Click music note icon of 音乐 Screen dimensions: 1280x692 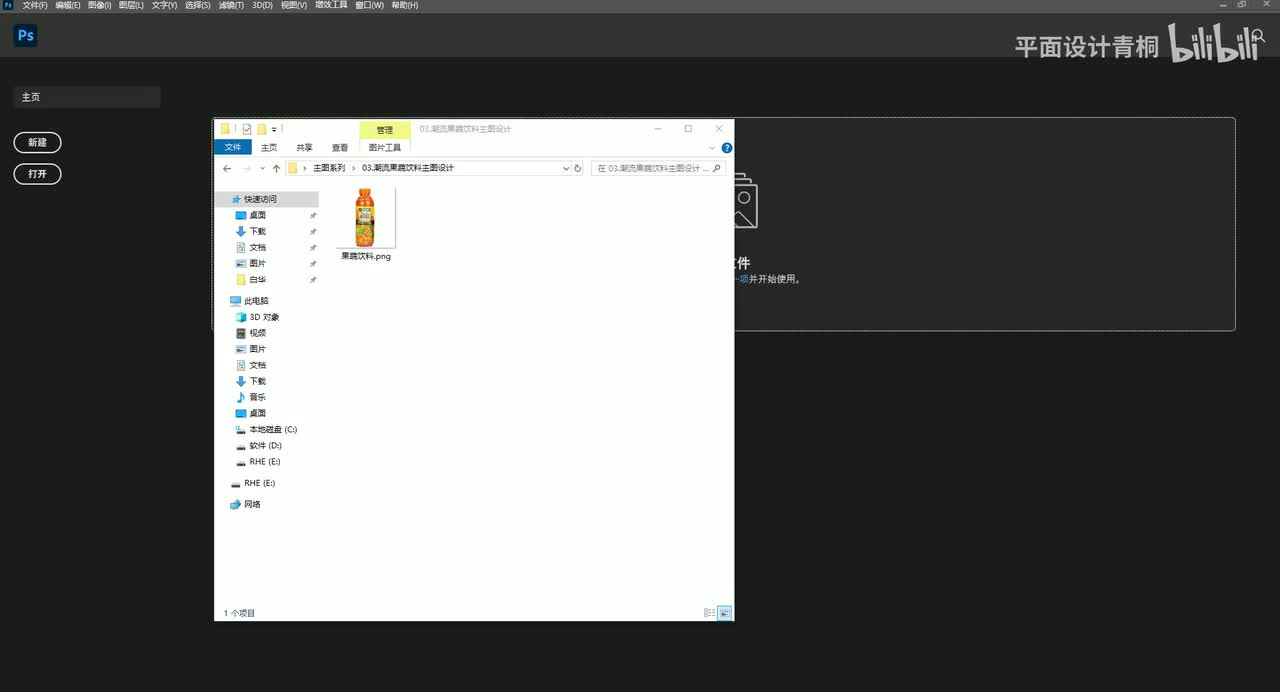click(241, 397)
